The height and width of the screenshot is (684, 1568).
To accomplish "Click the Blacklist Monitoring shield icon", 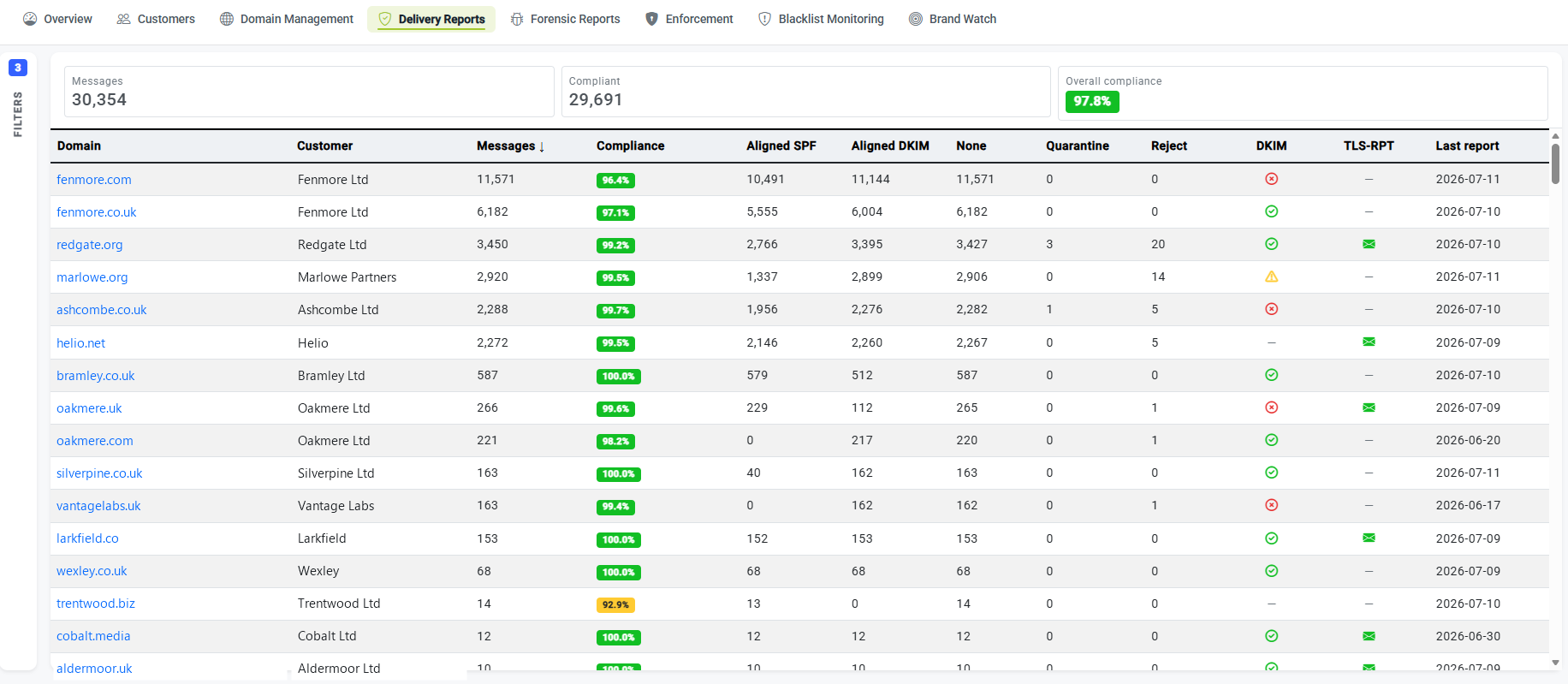I will pos(765,19).
